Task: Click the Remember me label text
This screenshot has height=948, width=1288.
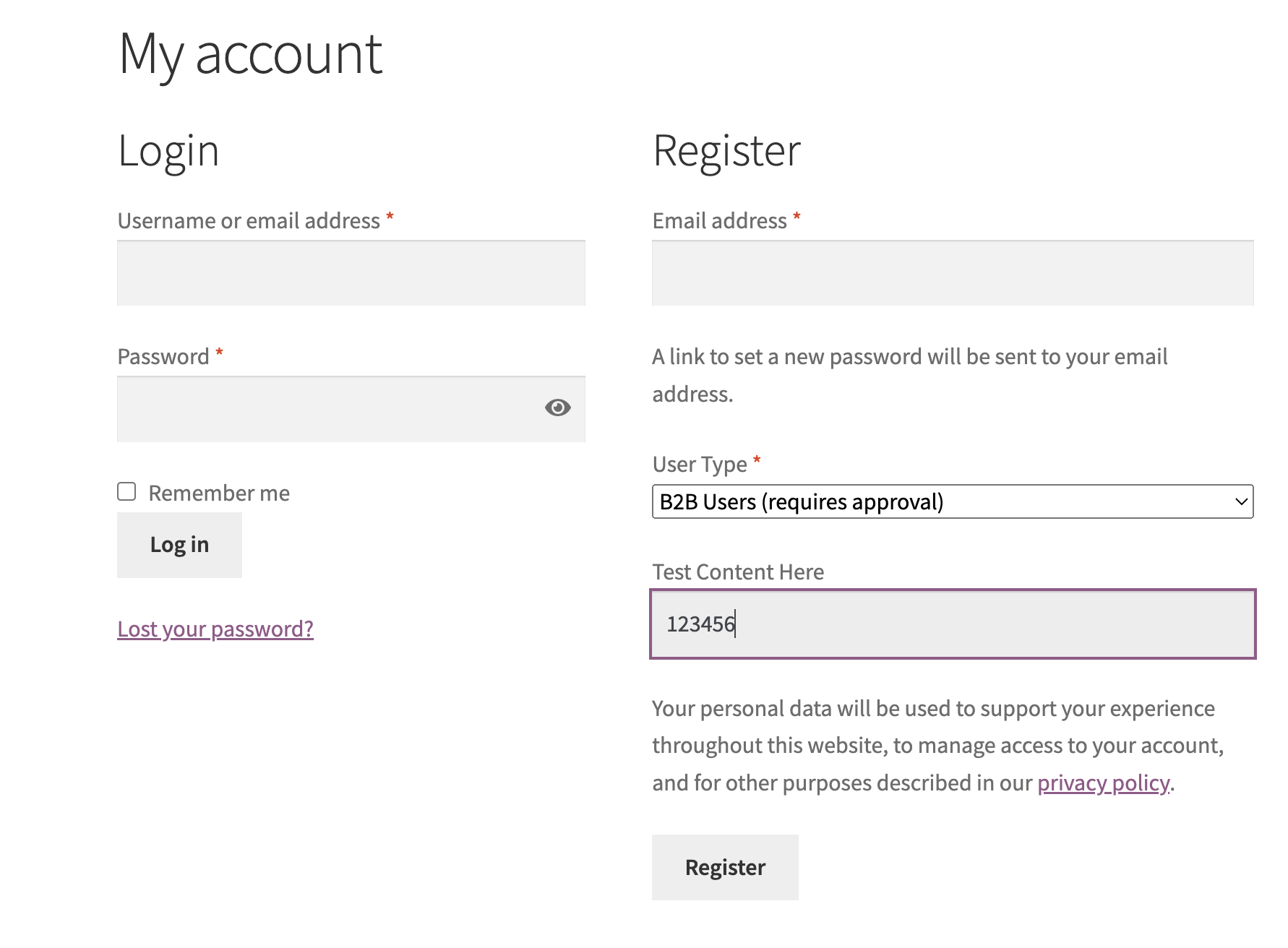Action: (219, 493)
